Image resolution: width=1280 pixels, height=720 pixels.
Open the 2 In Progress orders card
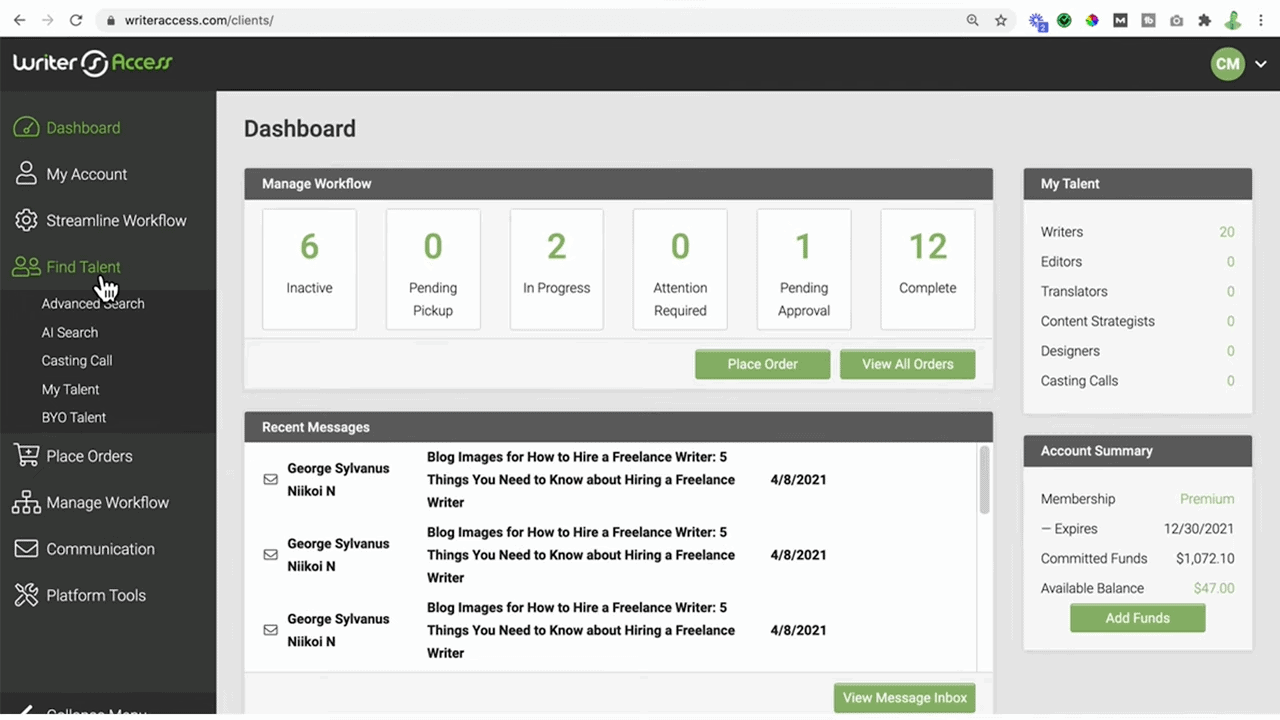[556, 269]
